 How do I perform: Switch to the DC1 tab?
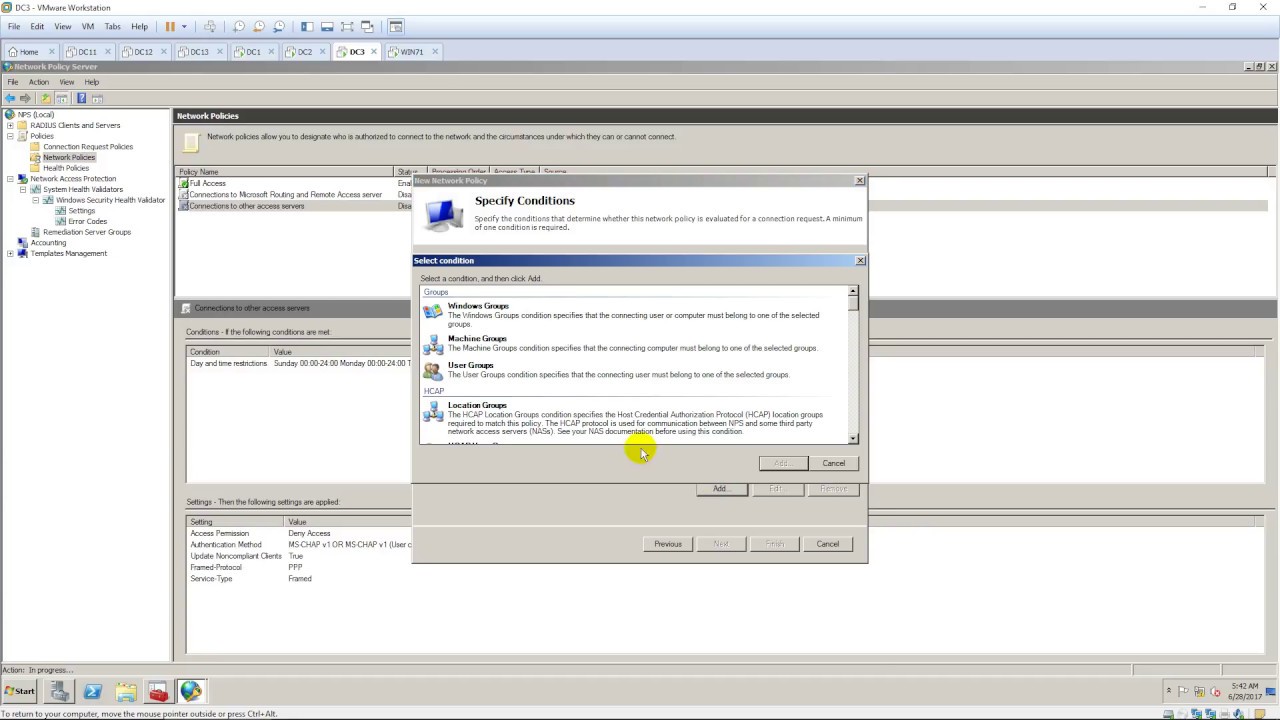253,52
